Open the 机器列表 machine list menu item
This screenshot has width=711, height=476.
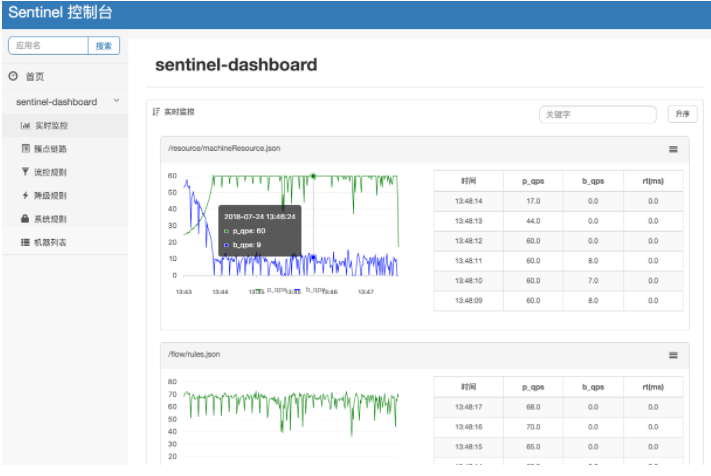pos(65,242)
